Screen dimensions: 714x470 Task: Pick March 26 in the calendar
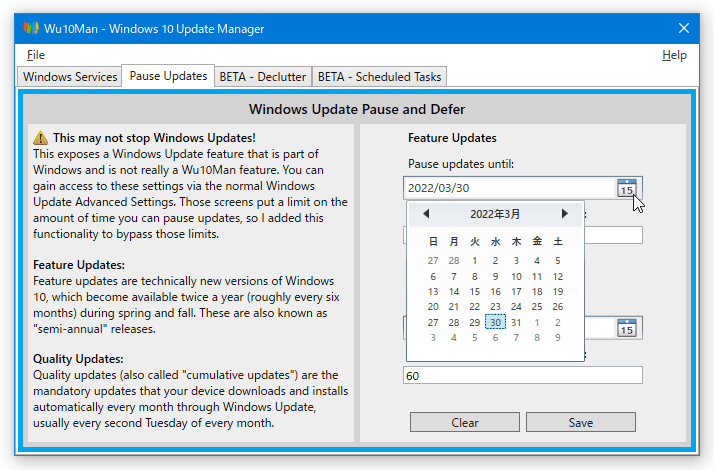[558, 307]
